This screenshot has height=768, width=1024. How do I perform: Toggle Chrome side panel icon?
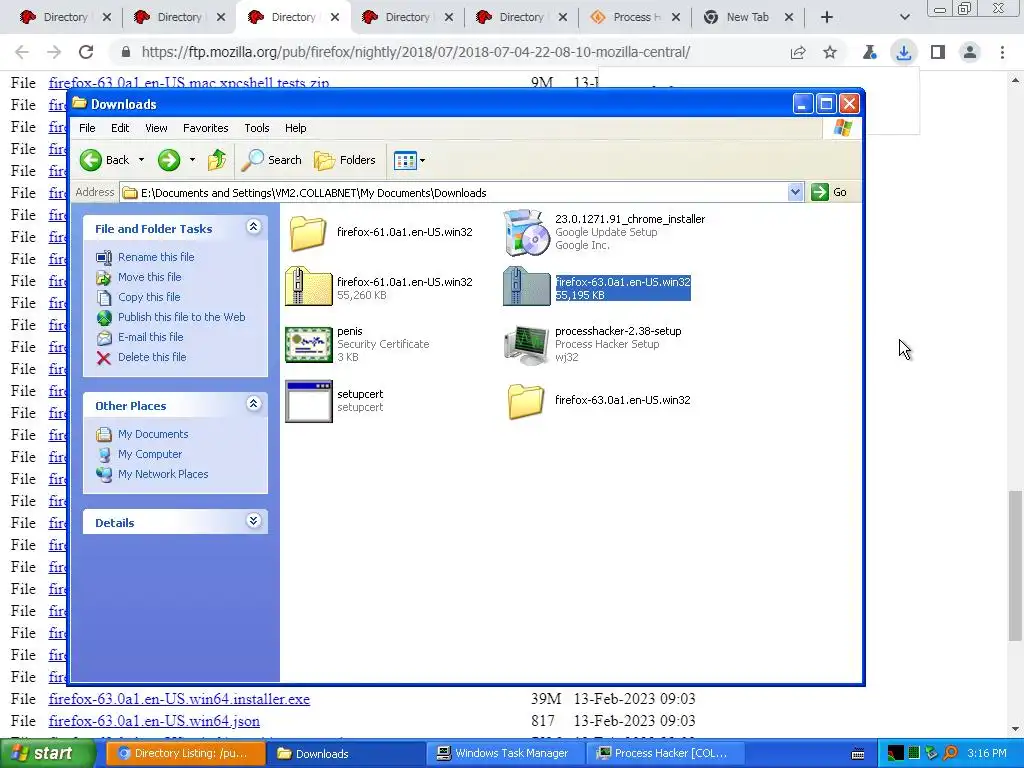pyautogui.click(x=938, y=52)
